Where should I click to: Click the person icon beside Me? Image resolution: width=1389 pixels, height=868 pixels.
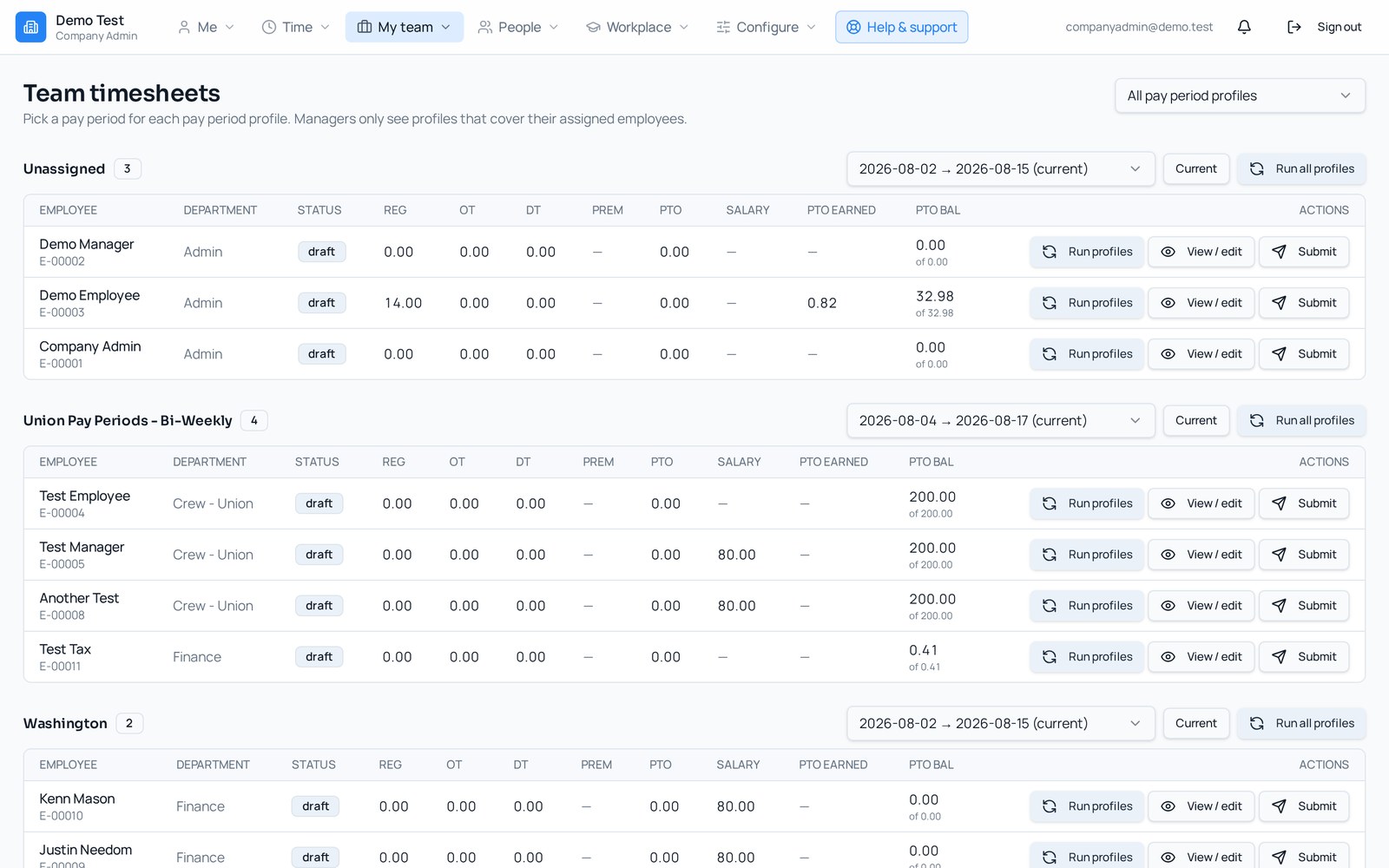[184, 27]
